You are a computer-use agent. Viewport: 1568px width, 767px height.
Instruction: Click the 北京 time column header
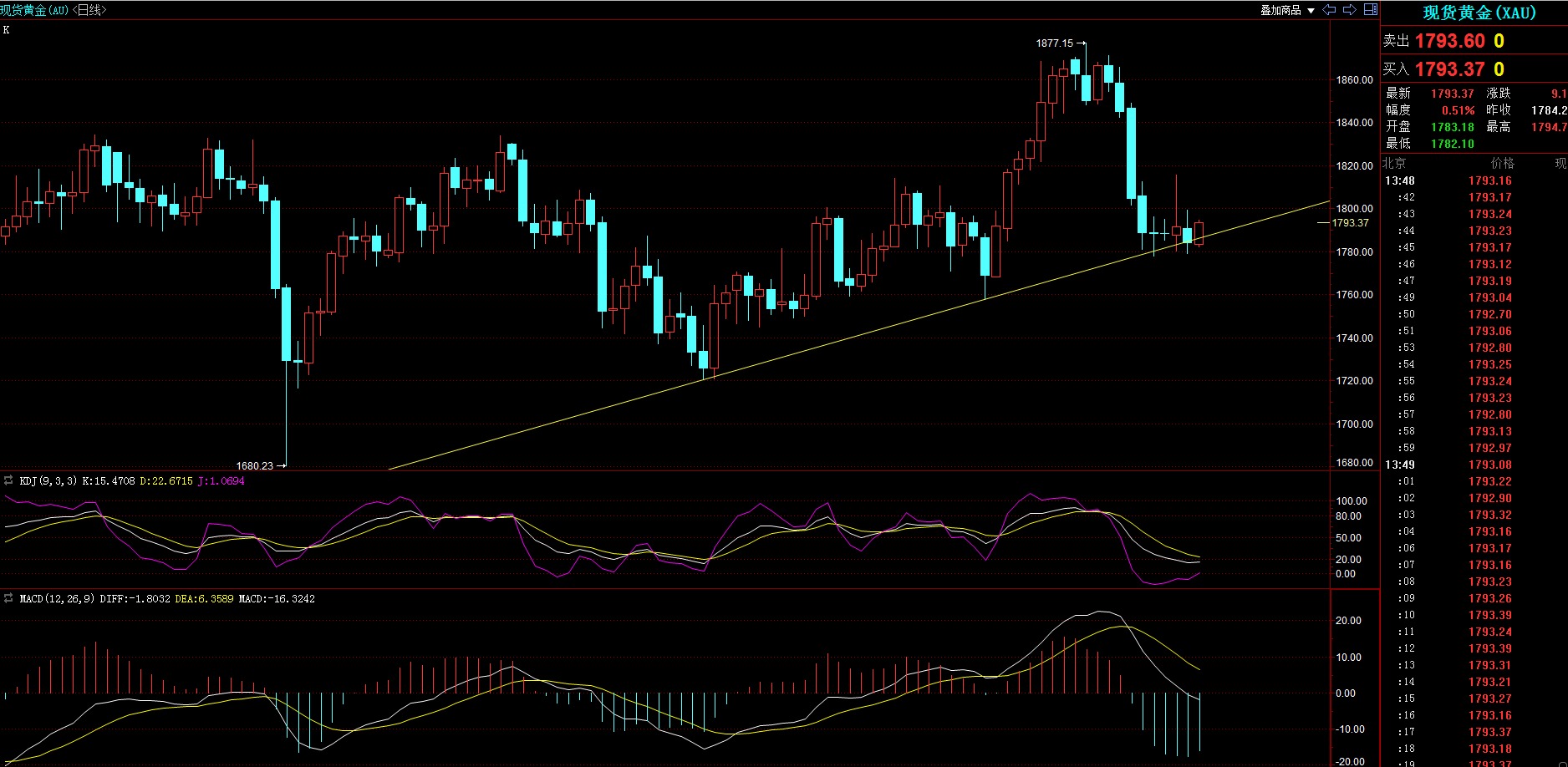click(1394, 163)
